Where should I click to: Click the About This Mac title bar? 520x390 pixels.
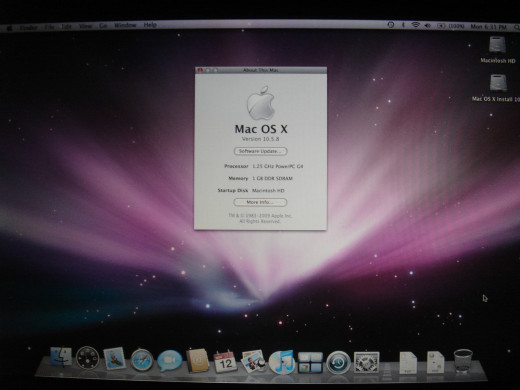point(261,70)
